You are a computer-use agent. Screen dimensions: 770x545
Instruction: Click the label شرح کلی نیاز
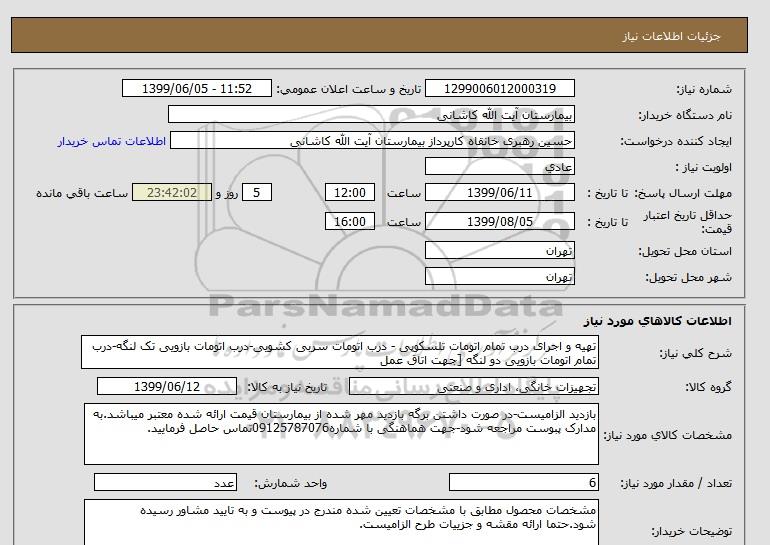(695, 353)
